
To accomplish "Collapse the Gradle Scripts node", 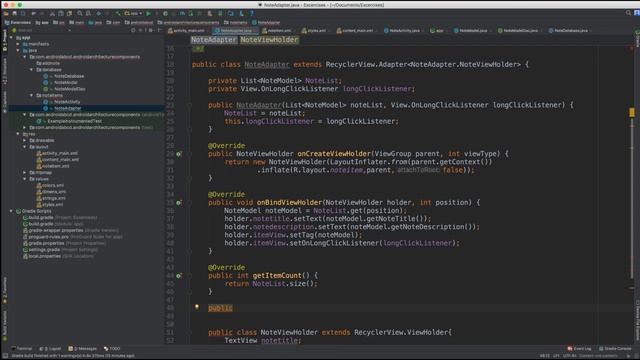I will 11,211.
